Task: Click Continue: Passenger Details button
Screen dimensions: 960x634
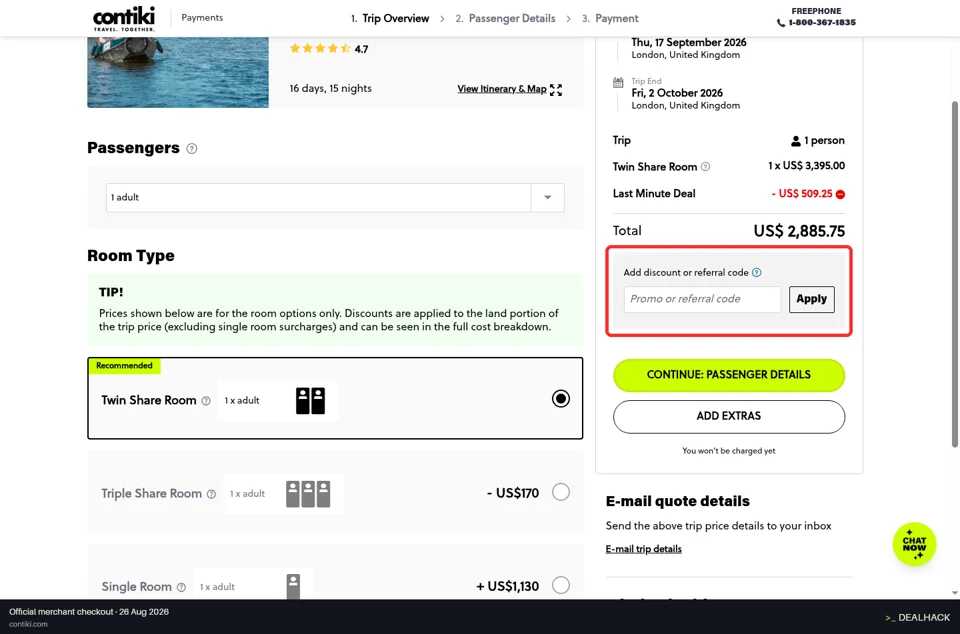Action: 729,375
